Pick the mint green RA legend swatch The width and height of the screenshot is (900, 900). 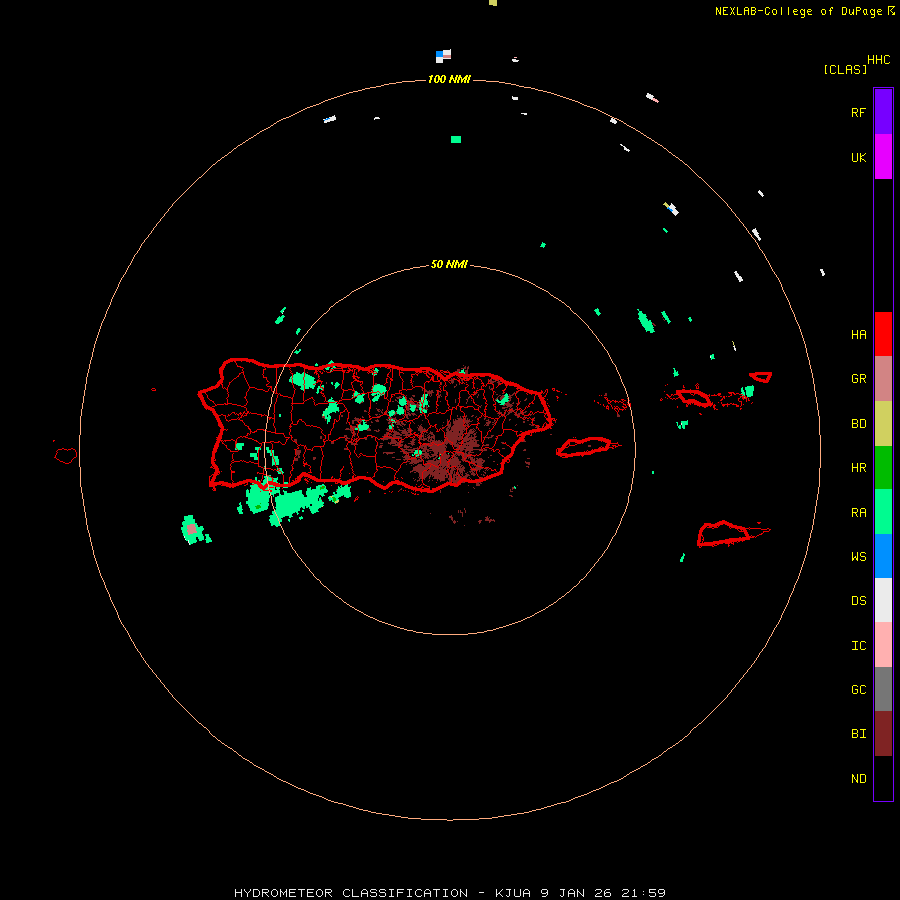[x=883, y=512]
